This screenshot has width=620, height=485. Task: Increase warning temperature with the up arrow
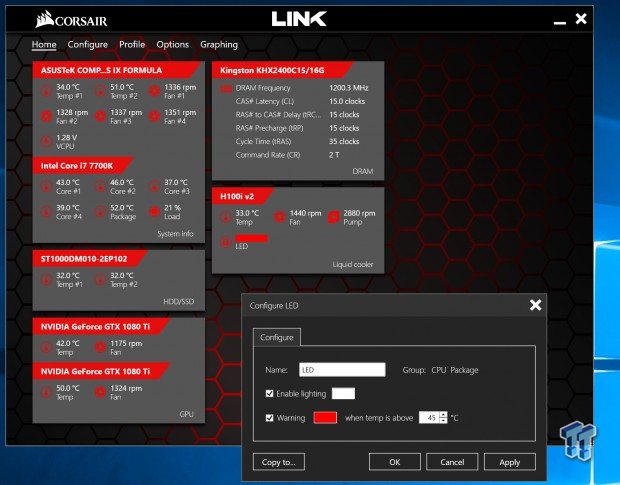click(444, 414)
